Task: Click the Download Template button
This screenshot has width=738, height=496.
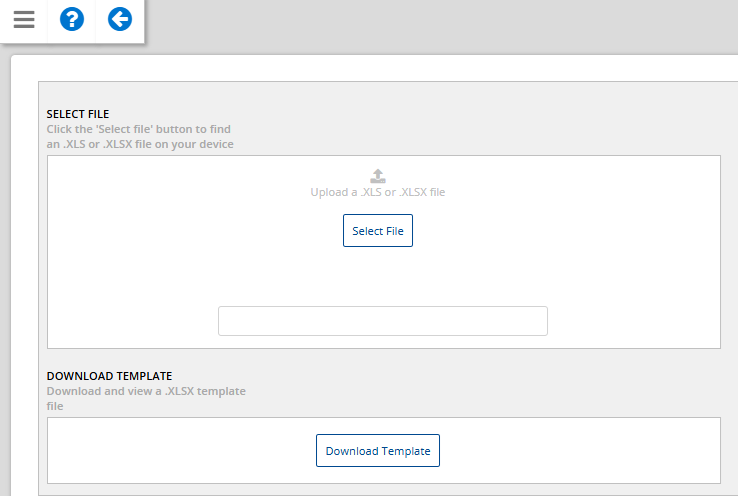Action: pyautogui.click(x=377, y=451)
